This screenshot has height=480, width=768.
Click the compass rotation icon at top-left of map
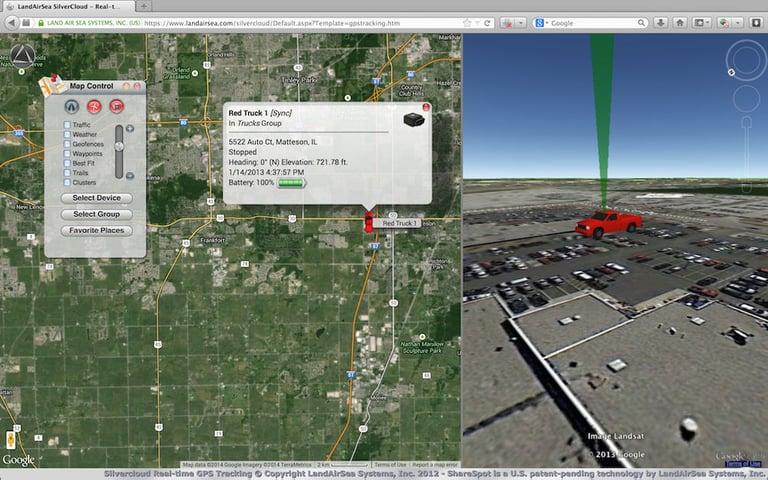(x=23, y=56)
